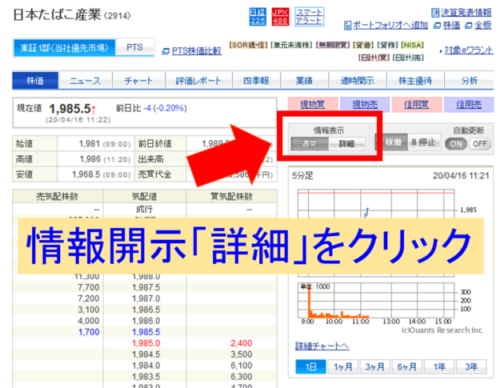Select 1年 chart period
Viewport: 500px width, 388px height.
click(439, 367)
